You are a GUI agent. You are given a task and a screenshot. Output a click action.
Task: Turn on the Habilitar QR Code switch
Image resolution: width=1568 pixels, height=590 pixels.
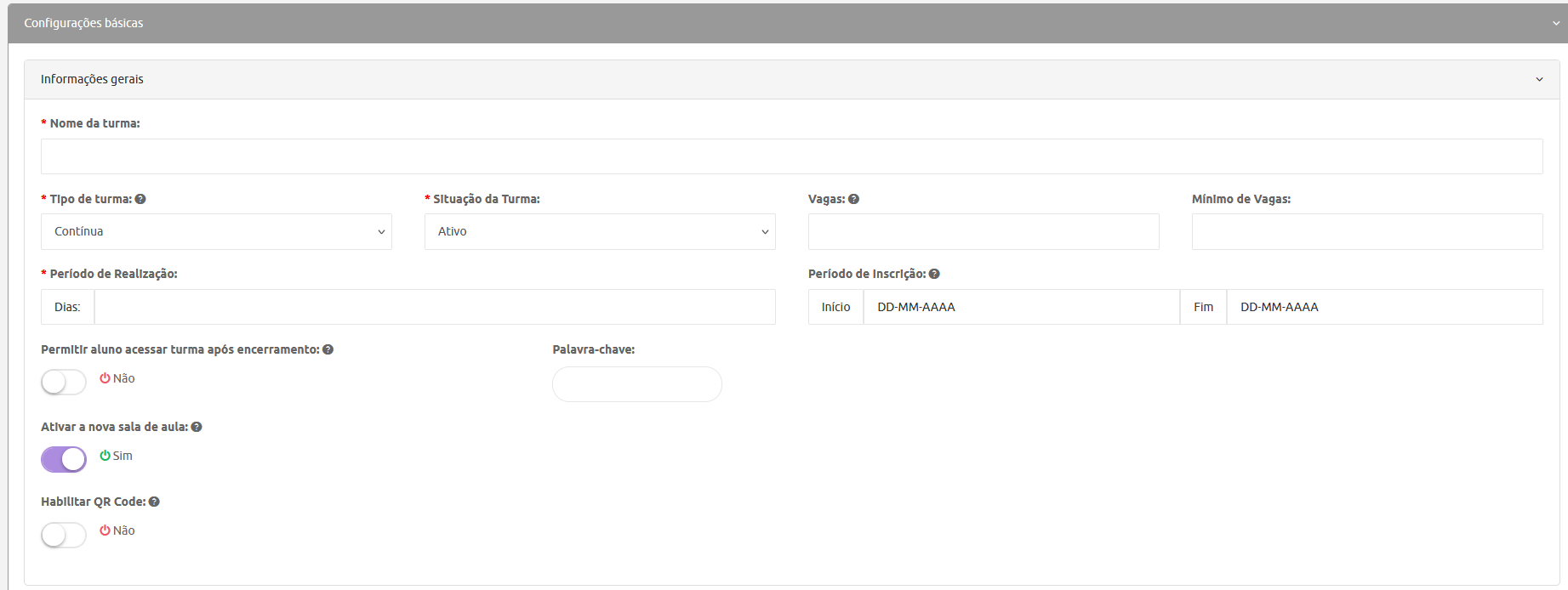64,535
